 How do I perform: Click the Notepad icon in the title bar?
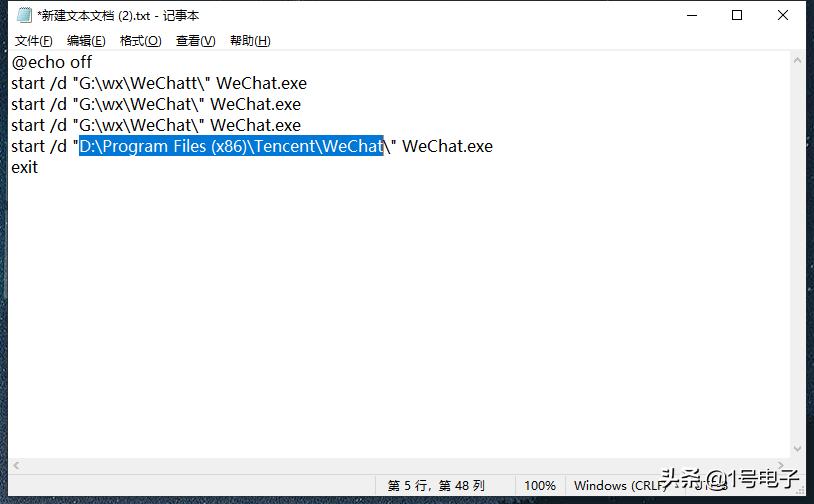(24, 16)
